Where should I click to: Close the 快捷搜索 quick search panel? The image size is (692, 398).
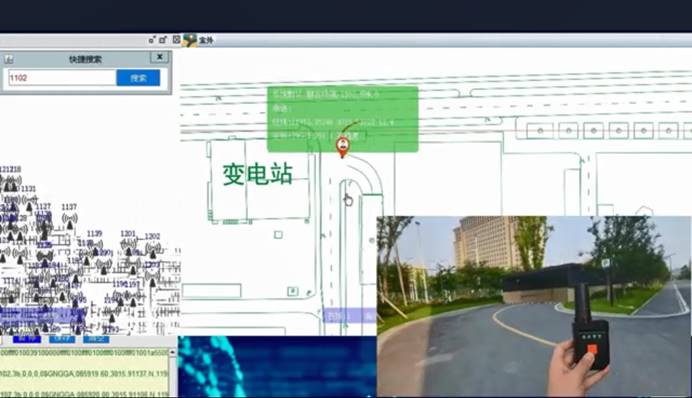click(160, 57)
